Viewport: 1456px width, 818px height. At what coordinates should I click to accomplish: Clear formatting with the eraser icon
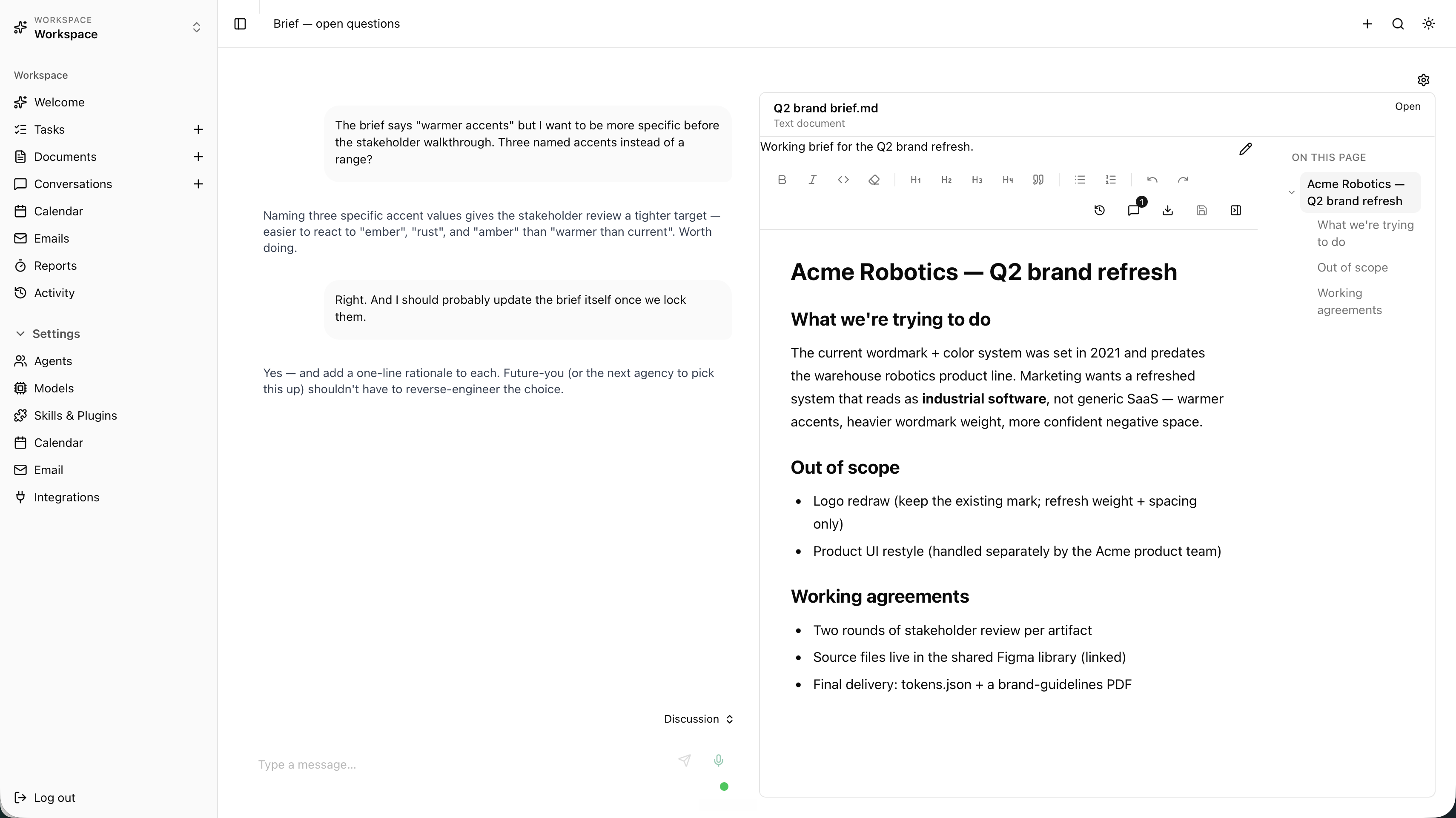pos(874,180)
